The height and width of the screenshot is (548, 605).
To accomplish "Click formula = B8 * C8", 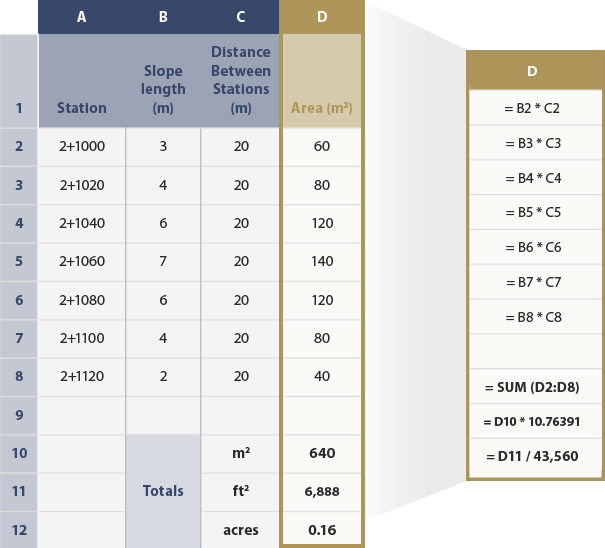I will coord(535,317).
